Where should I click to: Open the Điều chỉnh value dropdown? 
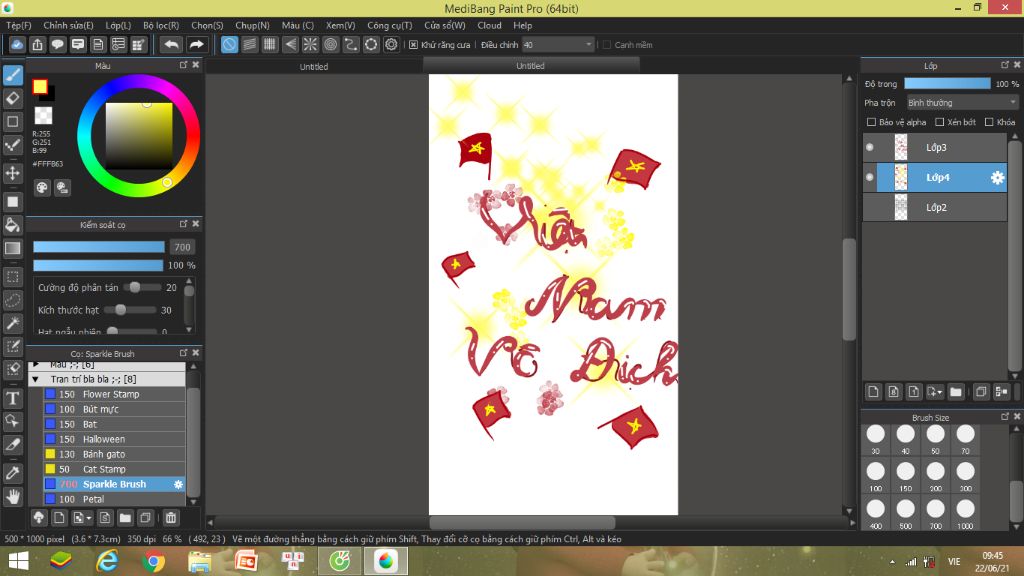(x=557, y=44)
